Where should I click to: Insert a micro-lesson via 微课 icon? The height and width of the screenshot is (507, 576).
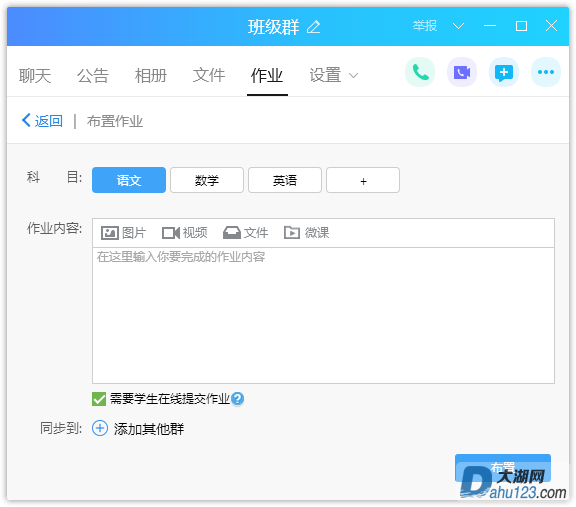(292, 233)
